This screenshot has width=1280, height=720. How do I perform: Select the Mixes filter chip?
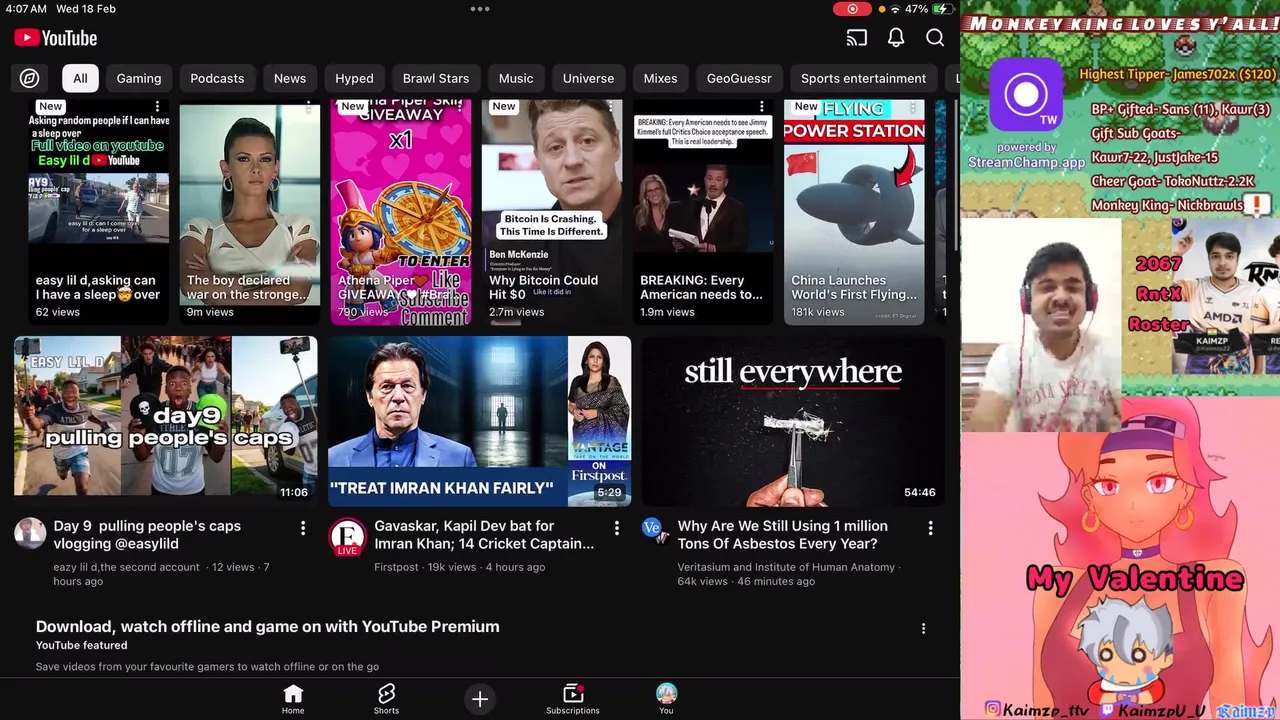660,78
